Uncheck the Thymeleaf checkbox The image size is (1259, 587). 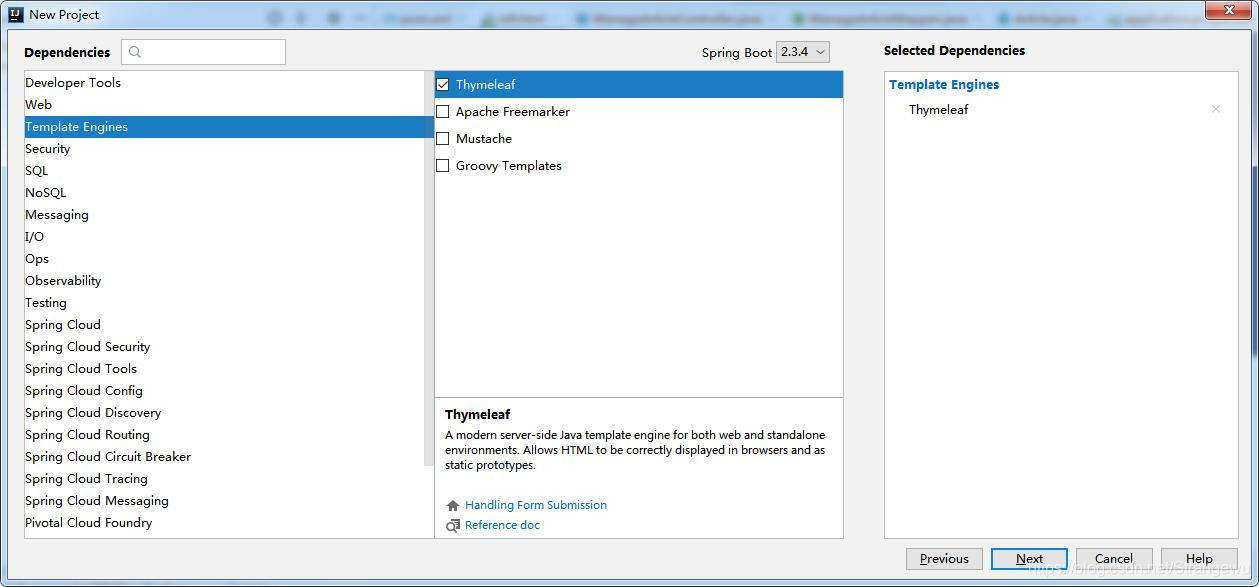pos(443,85)
